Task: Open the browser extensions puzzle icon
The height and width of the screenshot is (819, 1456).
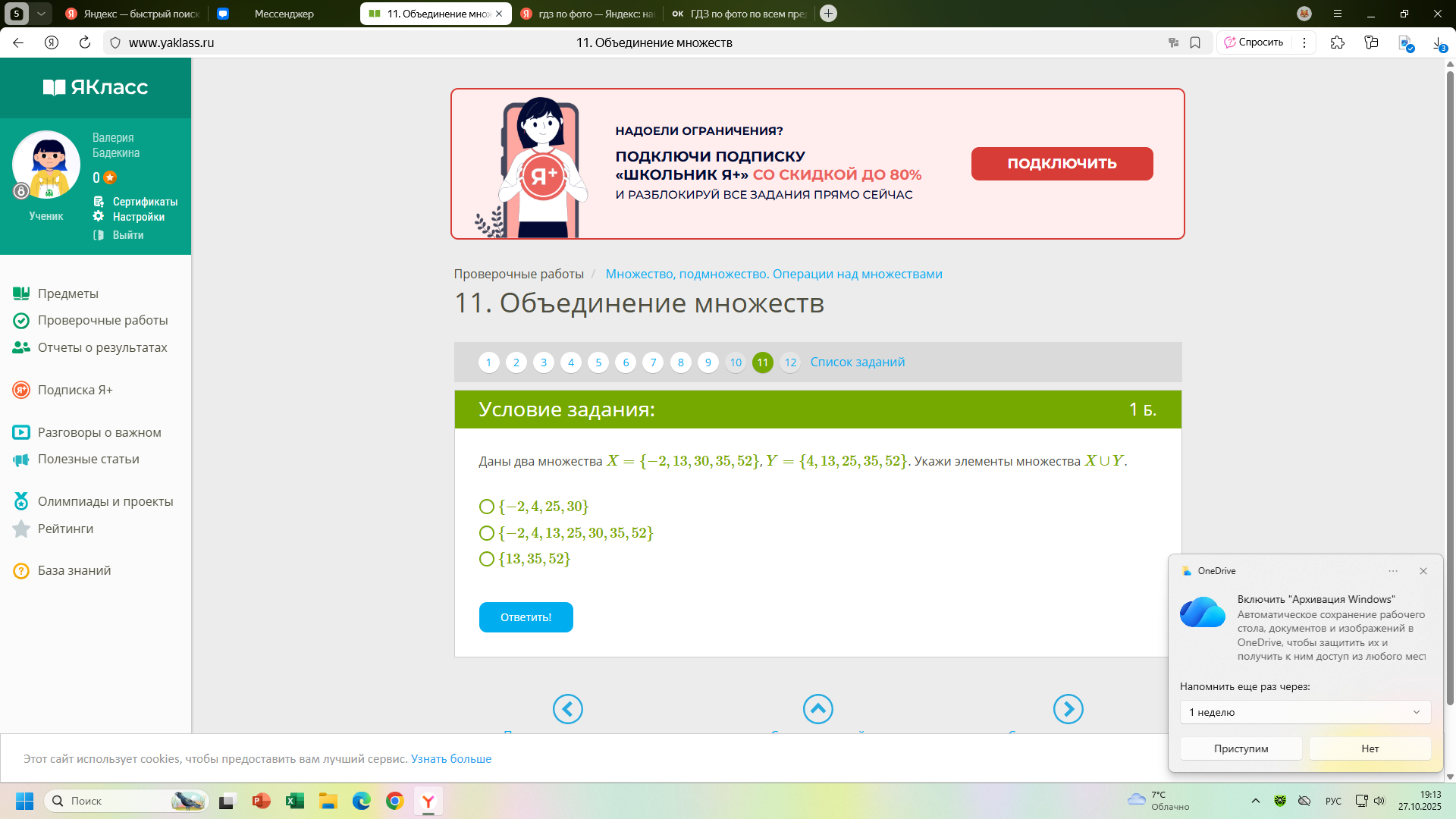Action: (x=1338, y=42)
